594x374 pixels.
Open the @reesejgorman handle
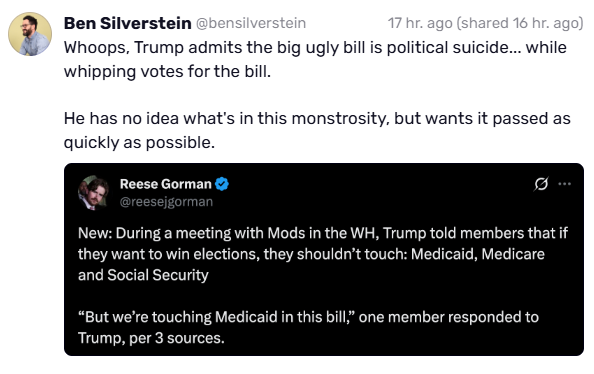[x=166, y=202]
